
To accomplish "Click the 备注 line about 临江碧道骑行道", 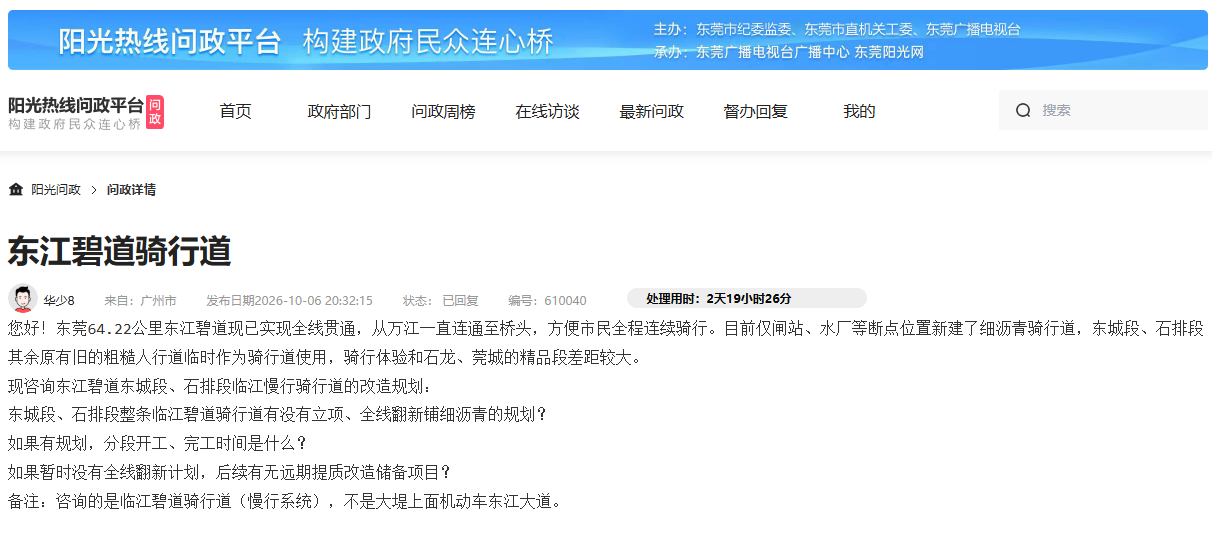I will 285,500.
